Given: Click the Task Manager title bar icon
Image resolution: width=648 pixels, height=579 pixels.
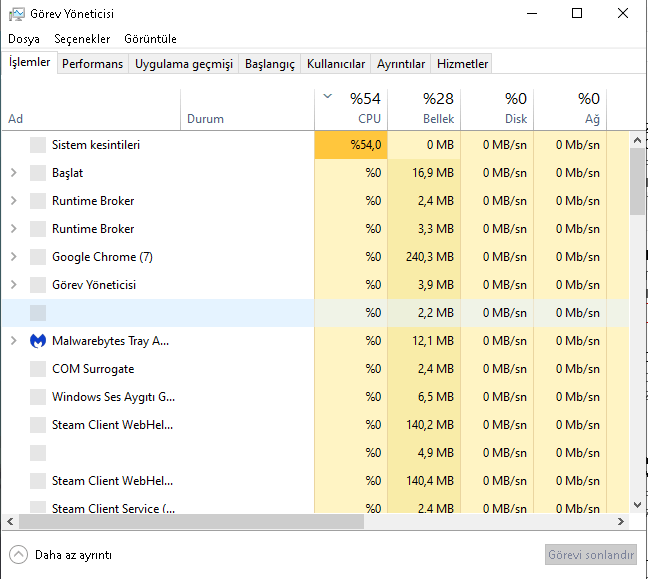Looking at the screenshot, I should [x=15, y=14].
